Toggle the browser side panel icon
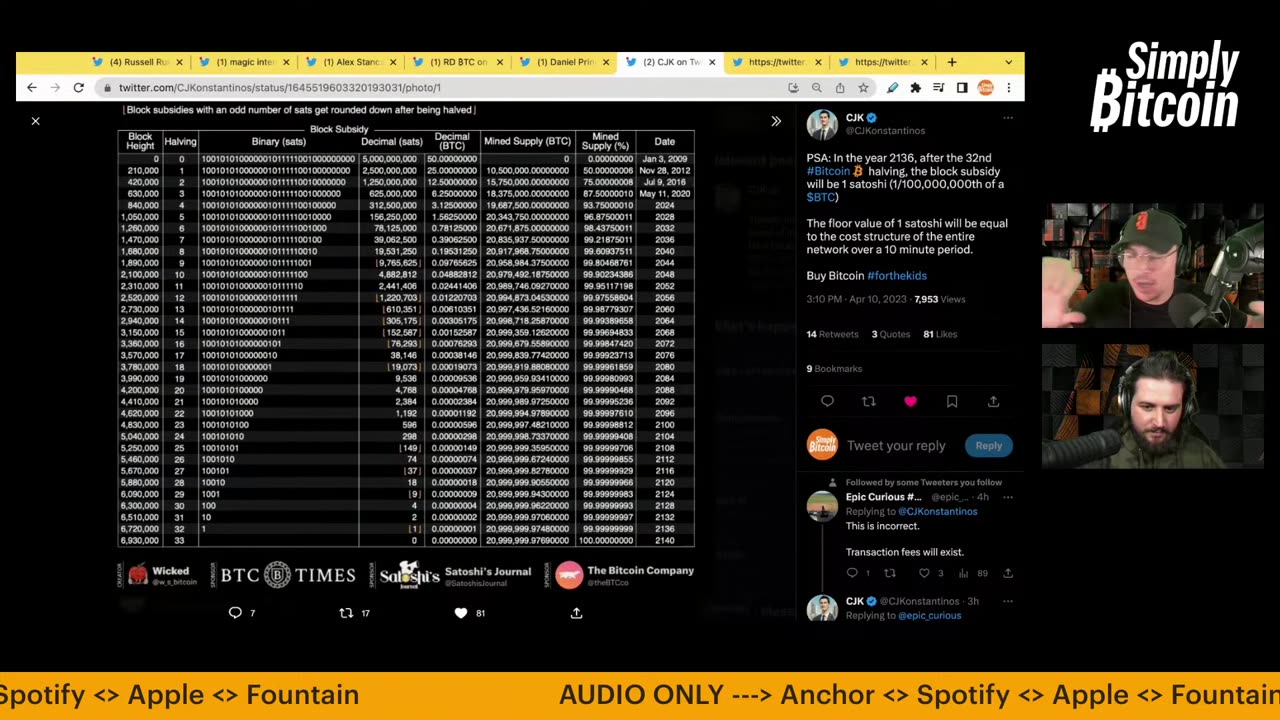This screenshot has width=1280, height=720. coord(962,88)
